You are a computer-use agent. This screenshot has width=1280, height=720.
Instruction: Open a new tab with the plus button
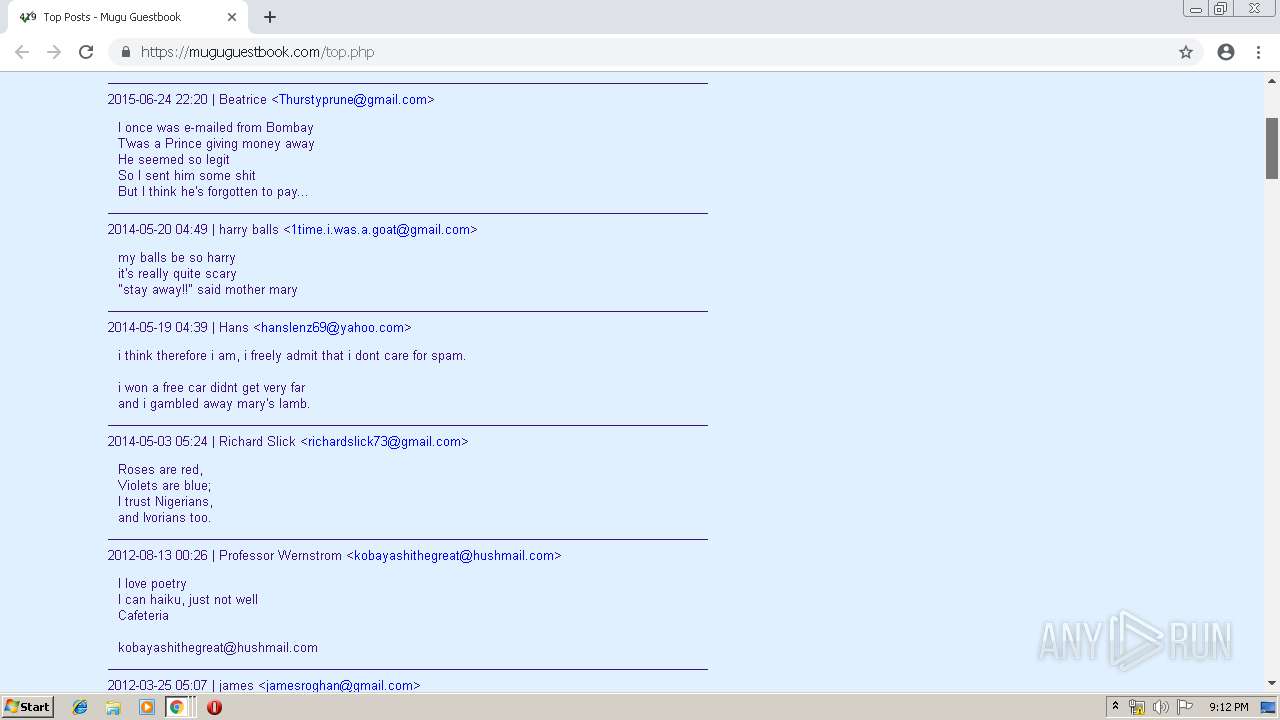(270, 17)
